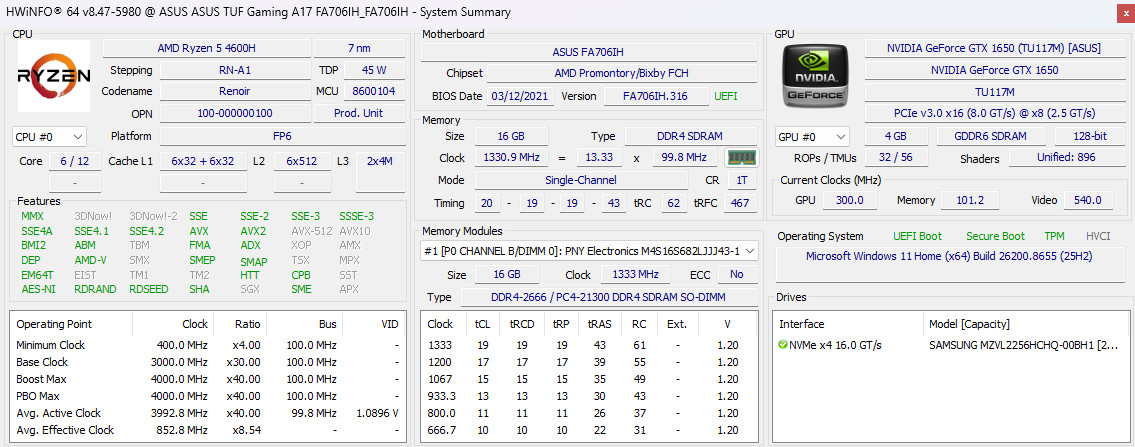
Task: Select the Renoir codename field
Action: (235, 92)
